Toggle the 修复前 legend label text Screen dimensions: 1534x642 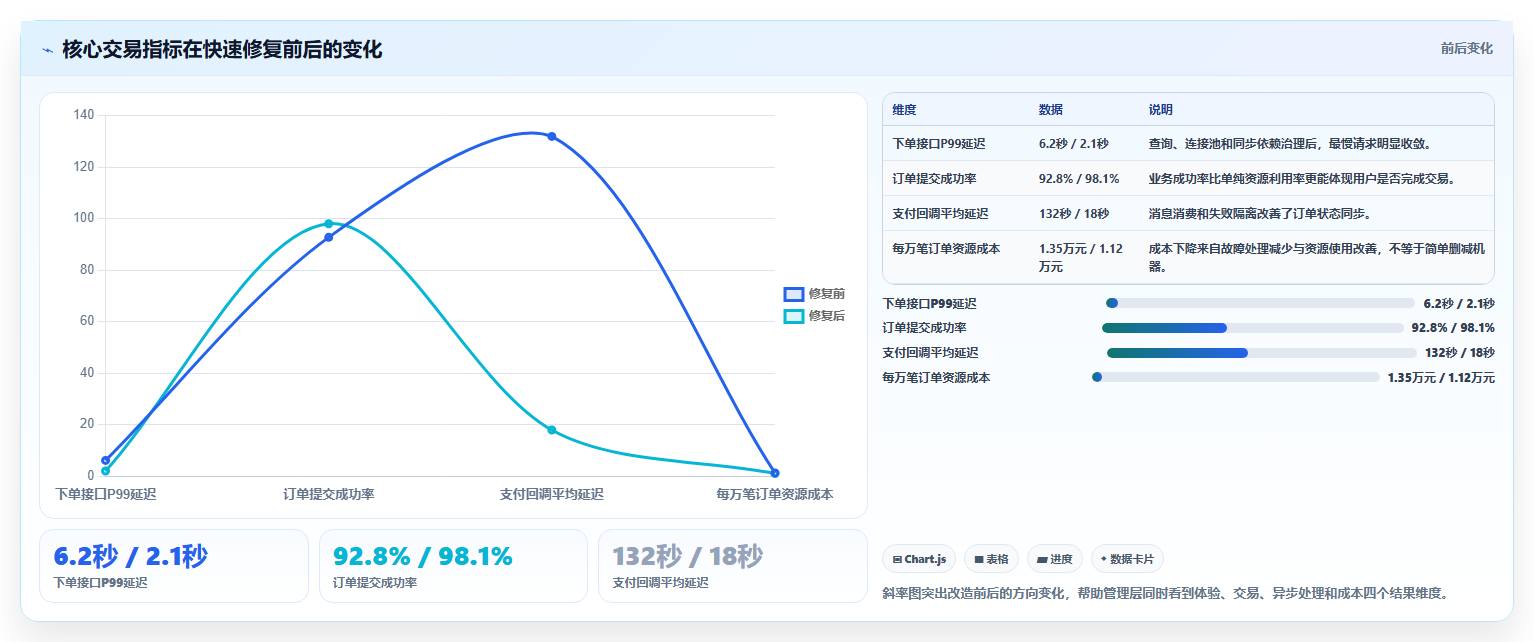827,294
